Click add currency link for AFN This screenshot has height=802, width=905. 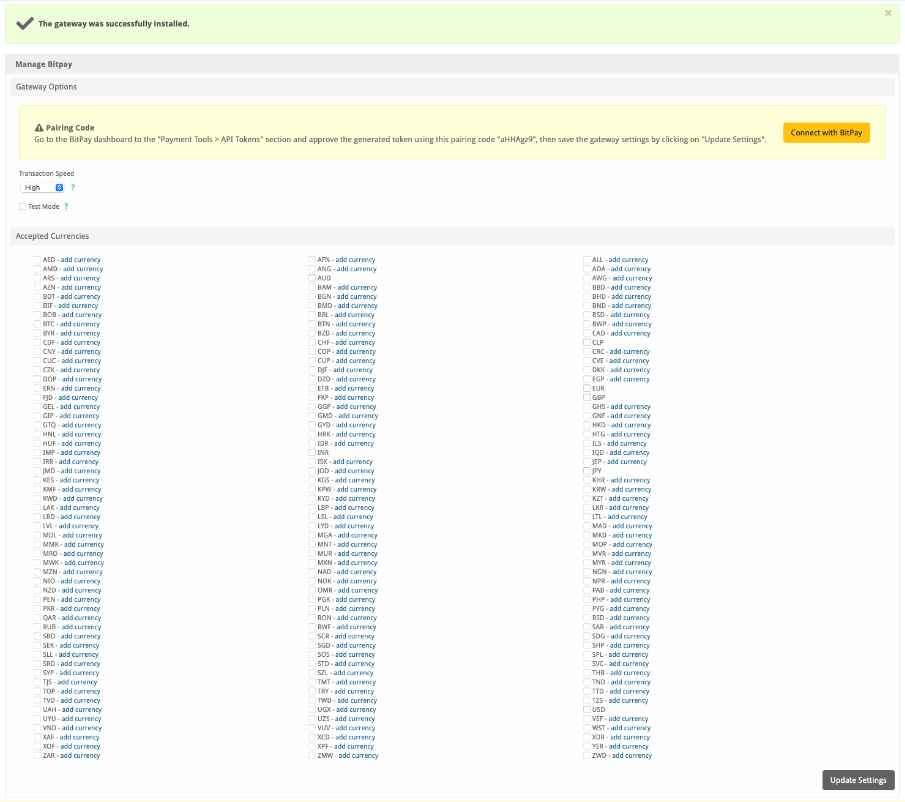pyautogui.click(x=355, y=260)
